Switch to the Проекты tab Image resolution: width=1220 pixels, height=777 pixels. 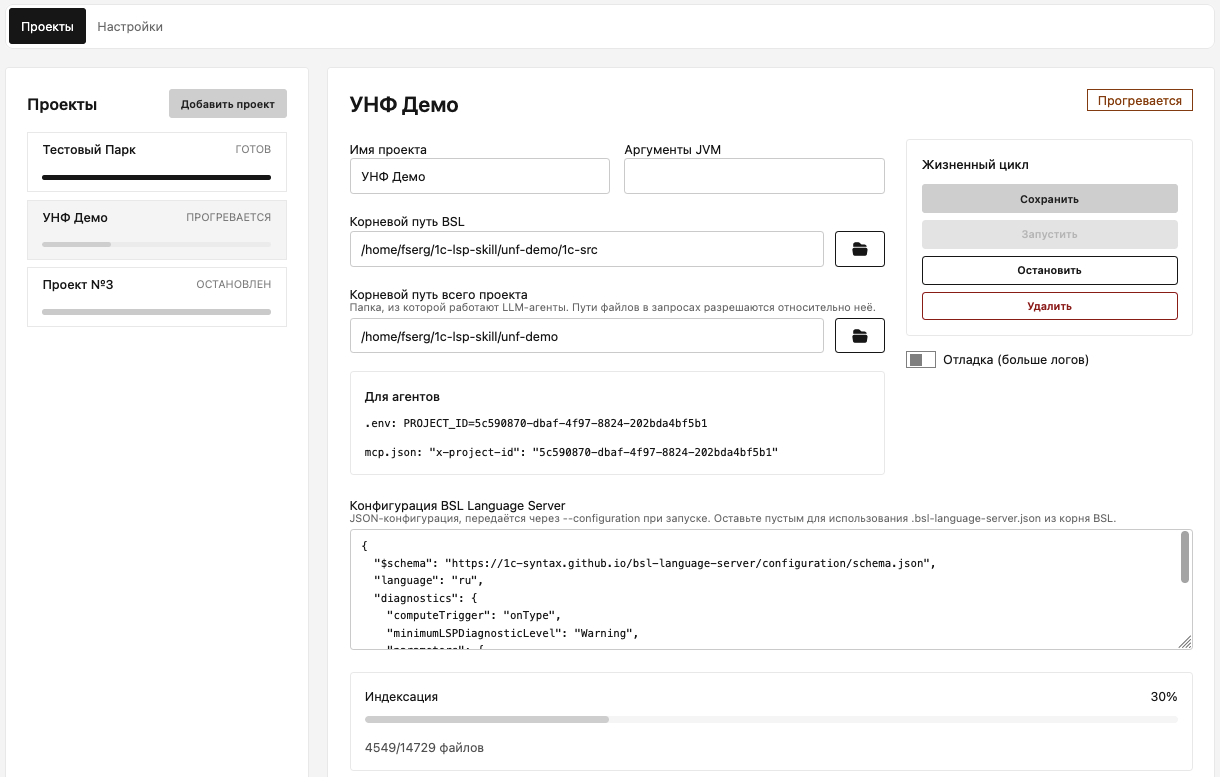47,27
